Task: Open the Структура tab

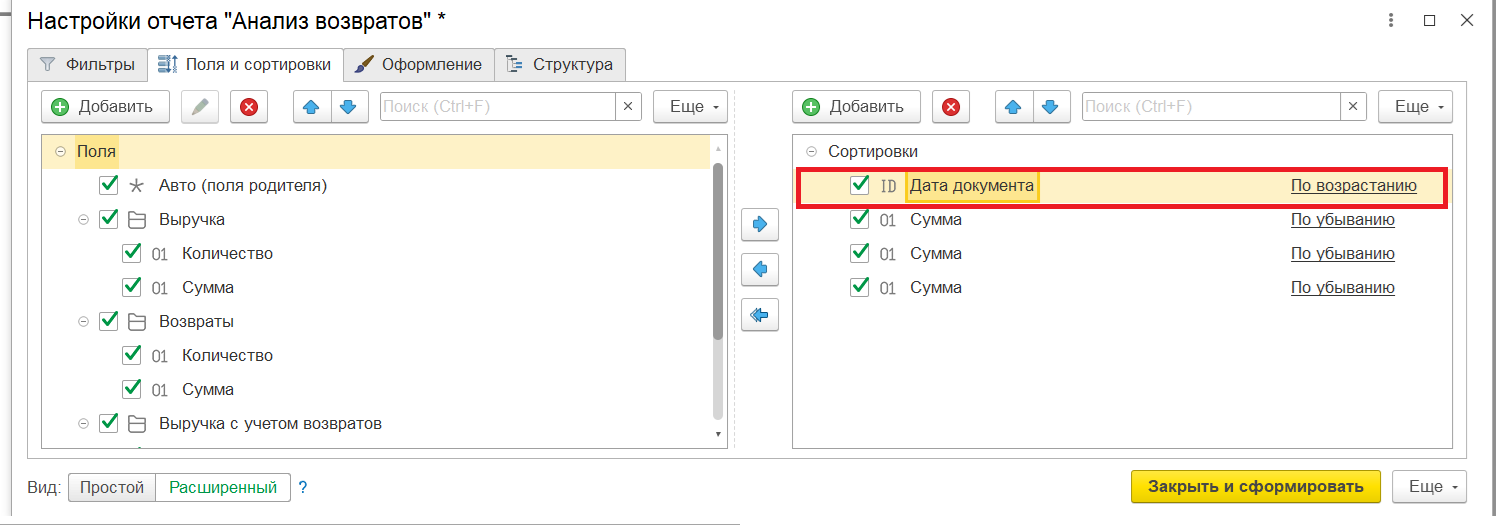Action: [561, 65]
